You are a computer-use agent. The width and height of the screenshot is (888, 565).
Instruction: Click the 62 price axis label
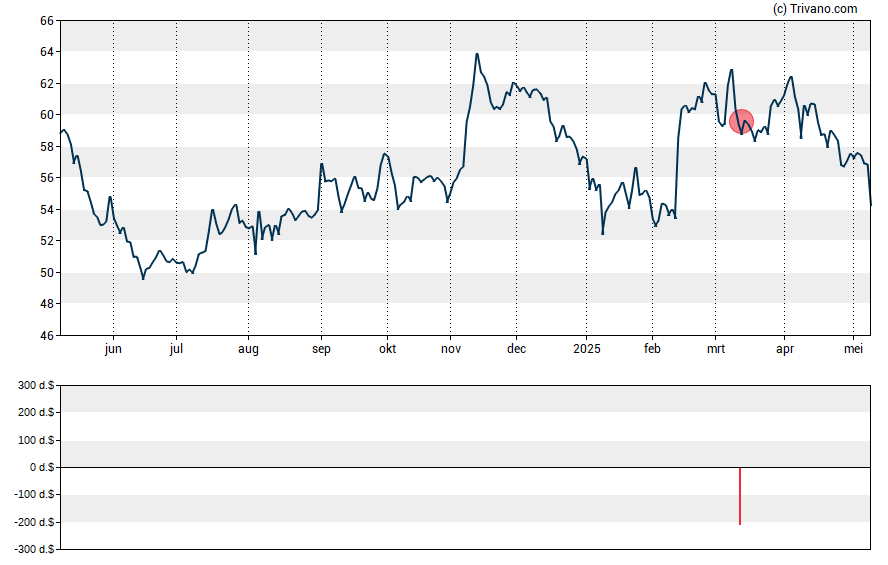point(47,84)
